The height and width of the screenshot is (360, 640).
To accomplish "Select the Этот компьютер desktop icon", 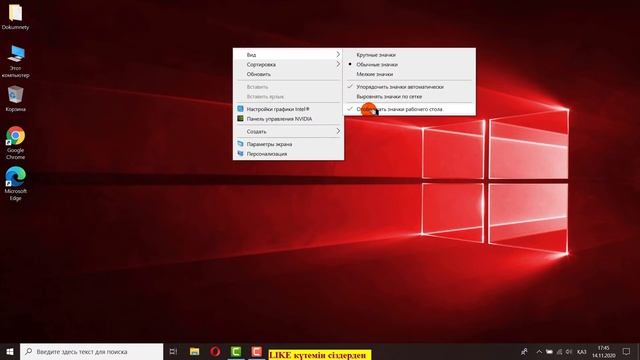I will tap(16, 61).
